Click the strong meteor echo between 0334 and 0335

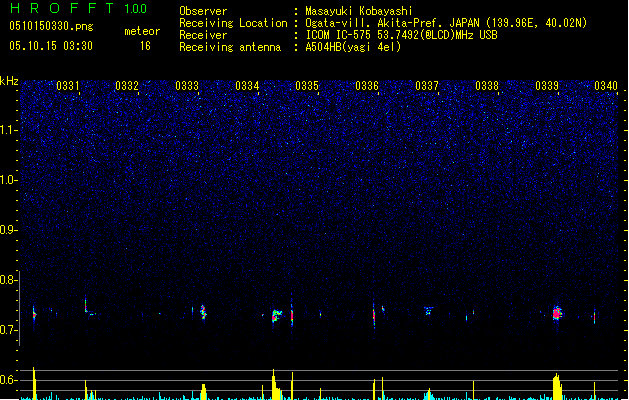(x=277, y=315)
